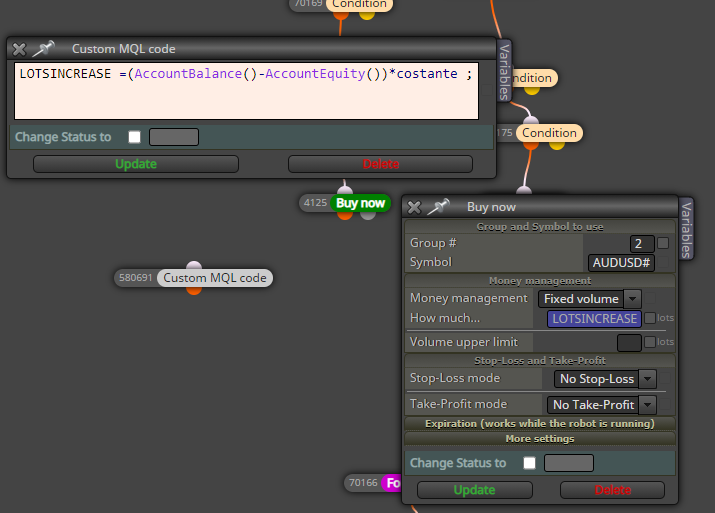Collapse Stop-Loss and Take-Profit section
The width and height of the screenshot is (715, 513).
pos(540,361)
